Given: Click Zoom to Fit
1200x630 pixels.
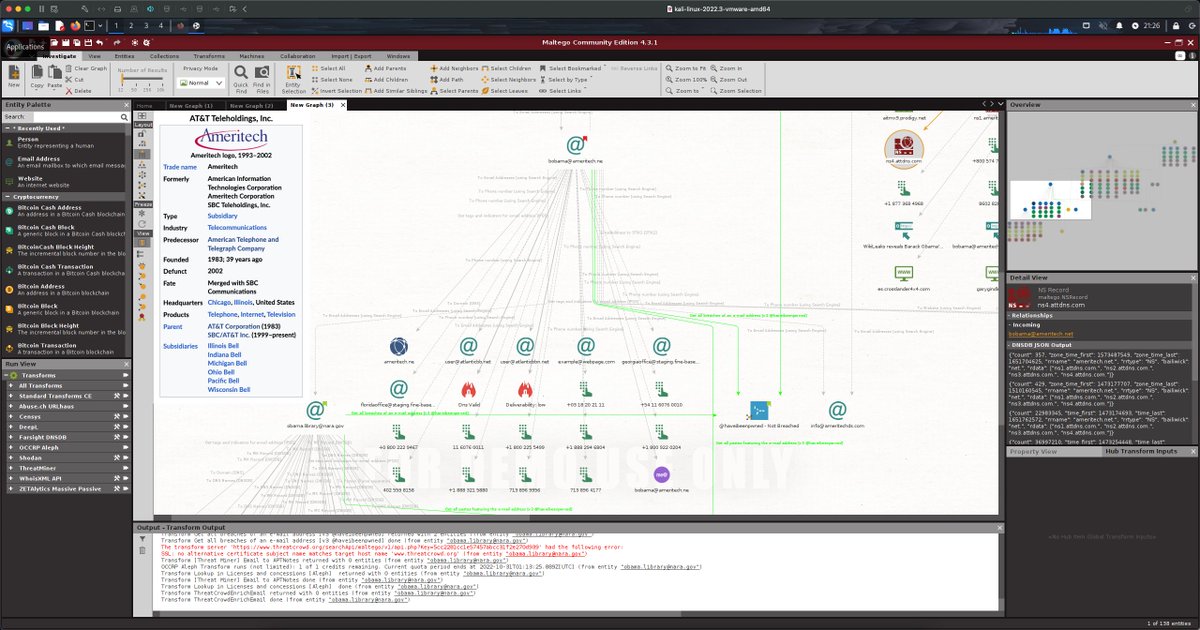Looking at the screenshot, I should click(x=687, y=68).
